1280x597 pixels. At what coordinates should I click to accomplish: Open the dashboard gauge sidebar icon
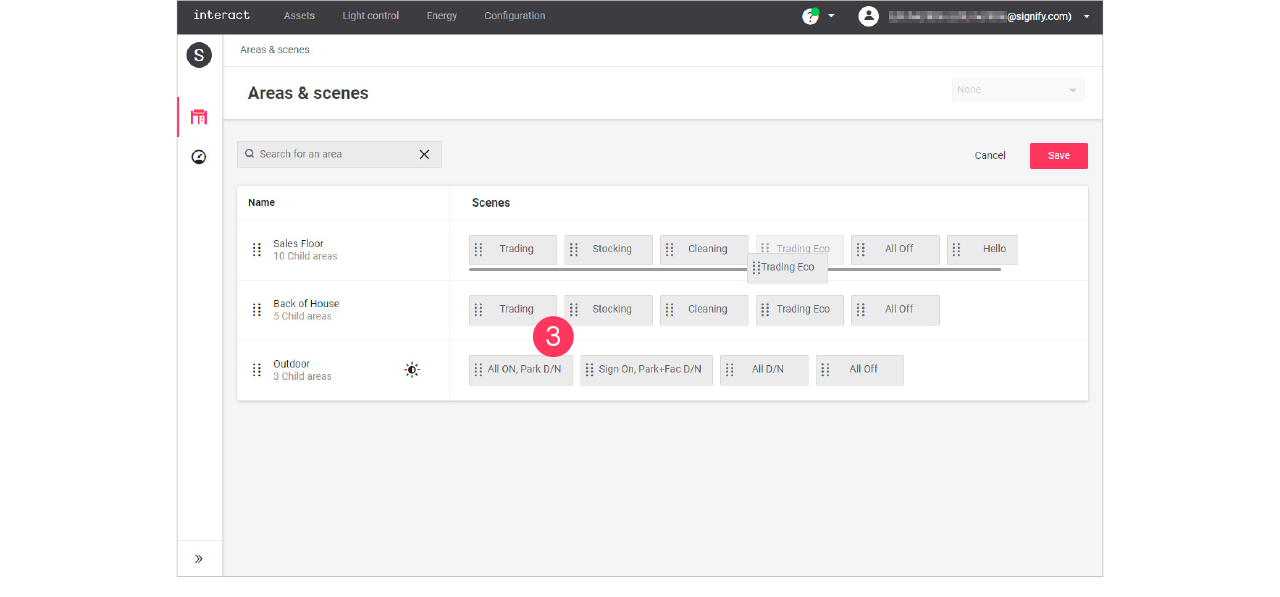(199, 157)
